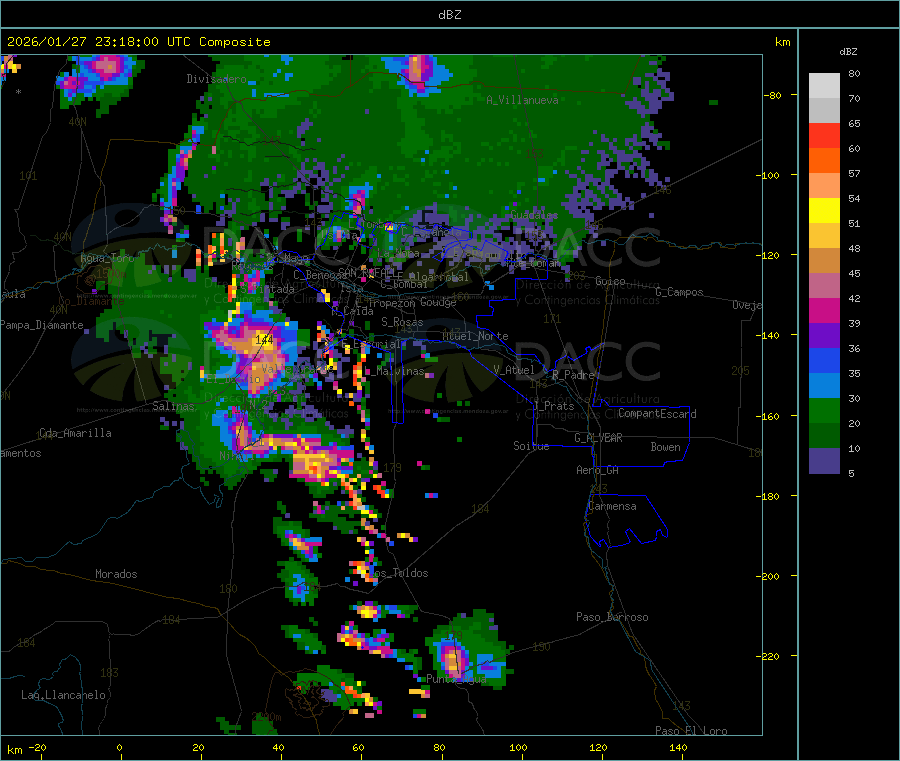Click the -80 km y-axis tick label

[771, 95]
